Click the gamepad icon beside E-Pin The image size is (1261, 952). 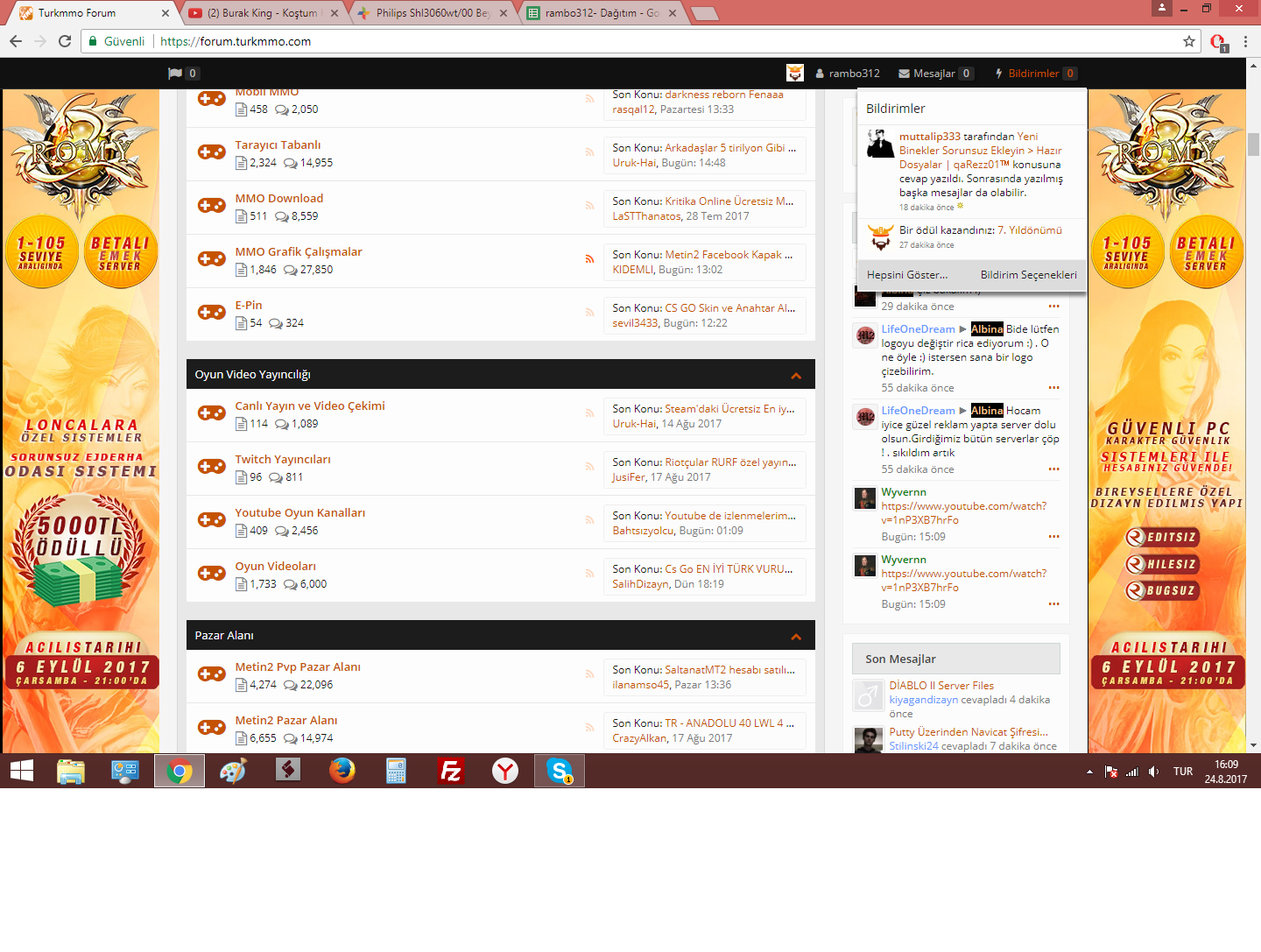(x=211, y=313)
